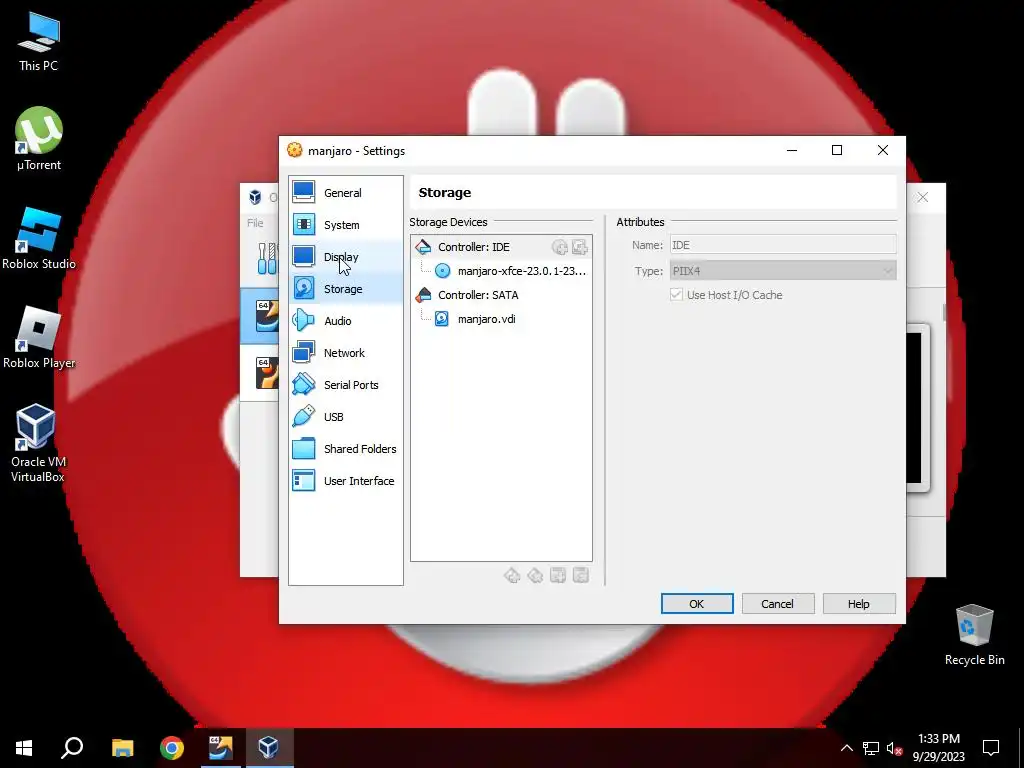Screen dimensions: 1024x768
Task: Open the Display settings category
Action: click(x=345, y=257)
